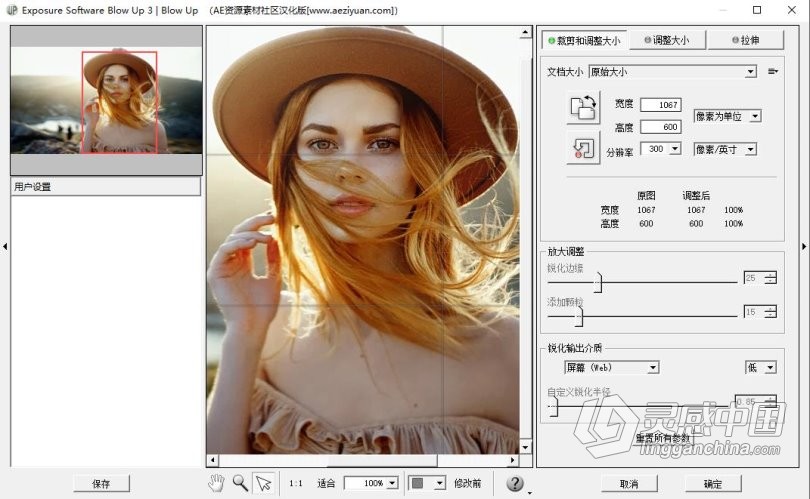This screenshot has height=499, width=810.
Task: Select the arrow pointer tool
Action: (263, 483)
